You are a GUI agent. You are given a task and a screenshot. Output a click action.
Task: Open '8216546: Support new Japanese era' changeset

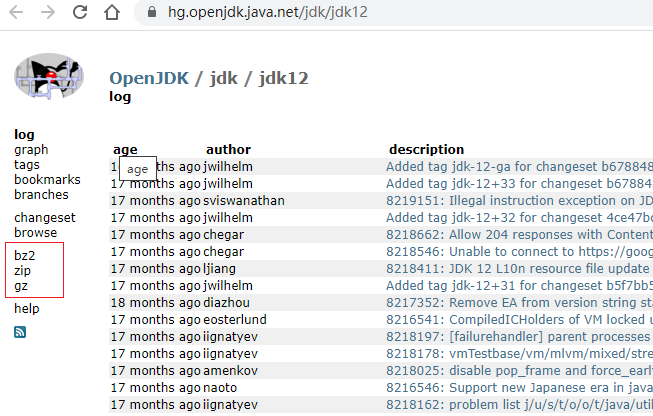[x=519, y=388]
